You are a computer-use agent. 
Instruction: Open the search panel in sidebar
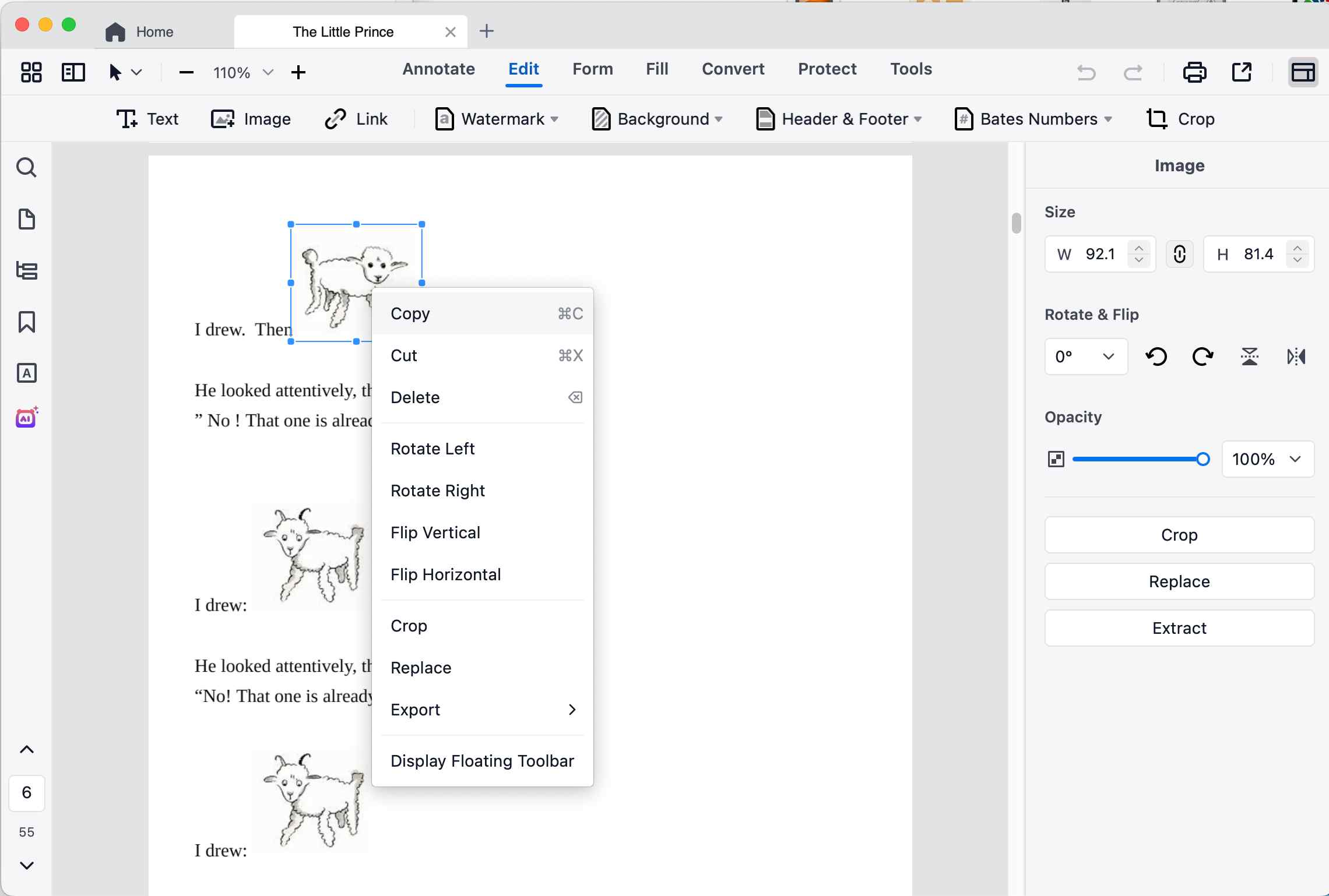coord(26,168)
